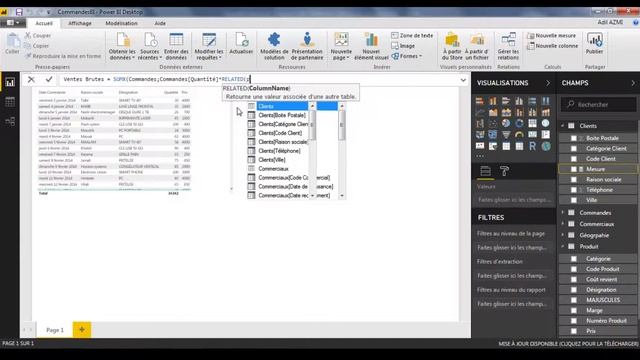Viewport: 640px width, 360px height.
Task: Insert a Nouvel élément visuel
Action: point(371,46)
